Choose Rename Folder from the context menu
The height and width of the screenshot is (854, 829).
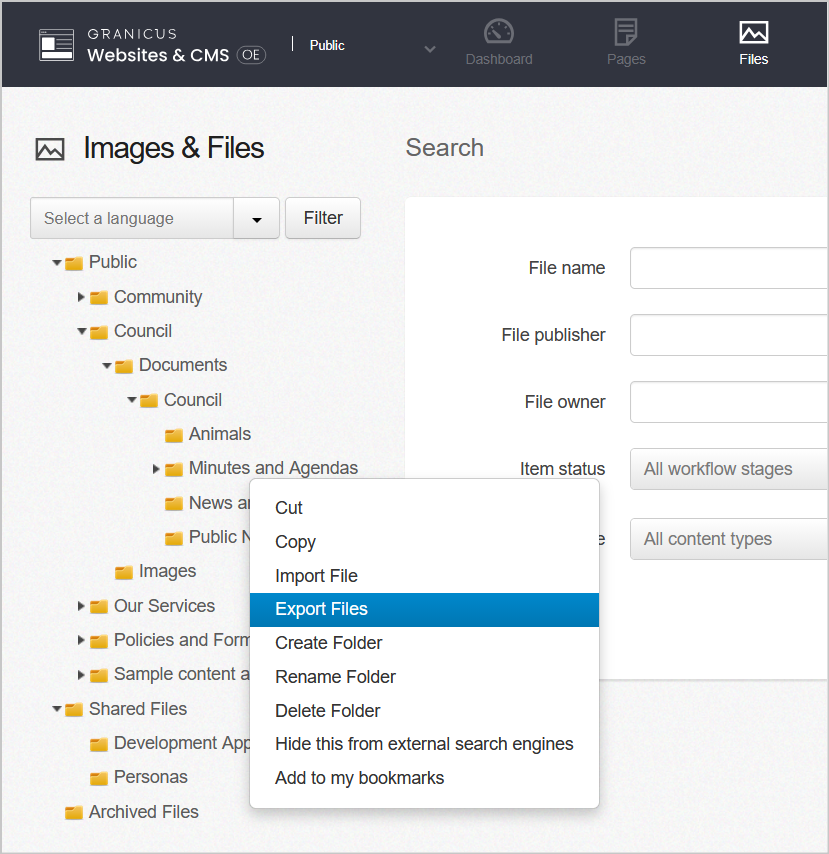(424, 677)
